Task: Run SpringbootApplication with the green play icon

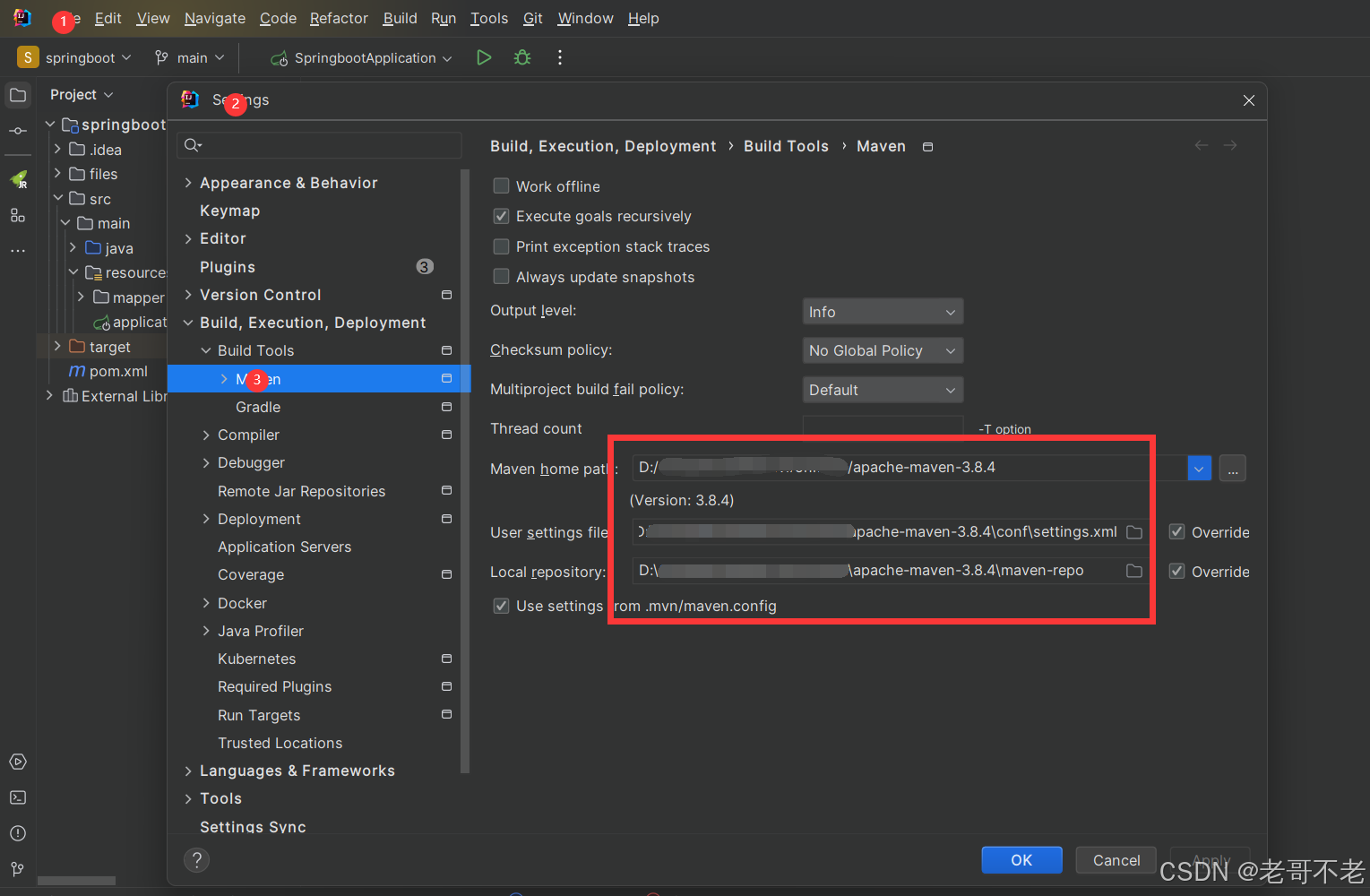Action: click(484, 57)
